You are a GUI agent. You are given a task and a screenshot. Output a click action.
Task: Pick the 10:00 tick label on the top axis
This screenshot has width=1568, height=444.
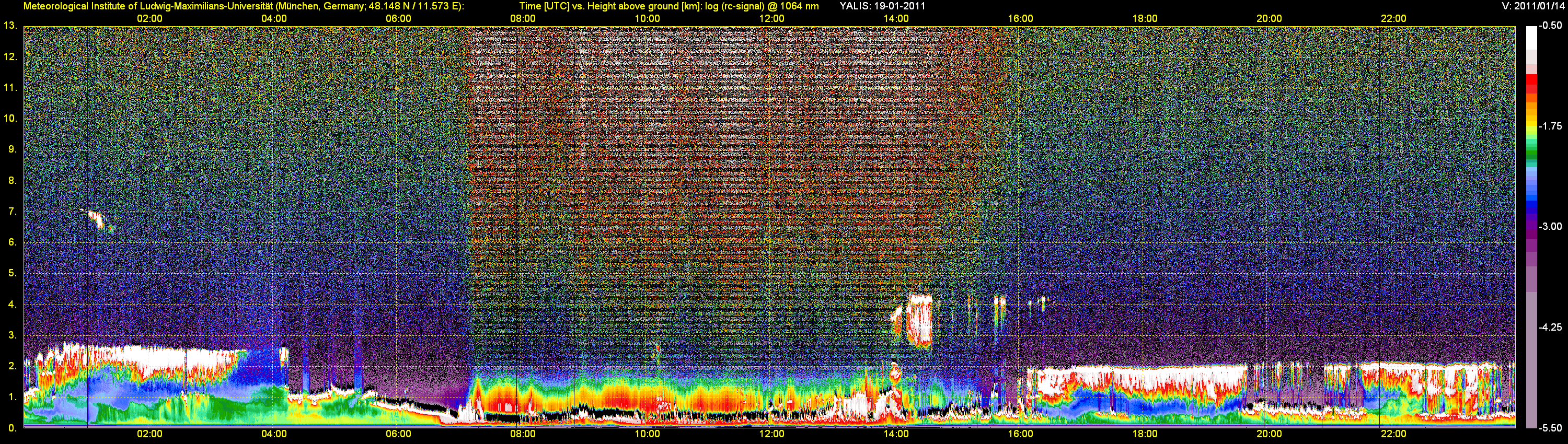647,19
